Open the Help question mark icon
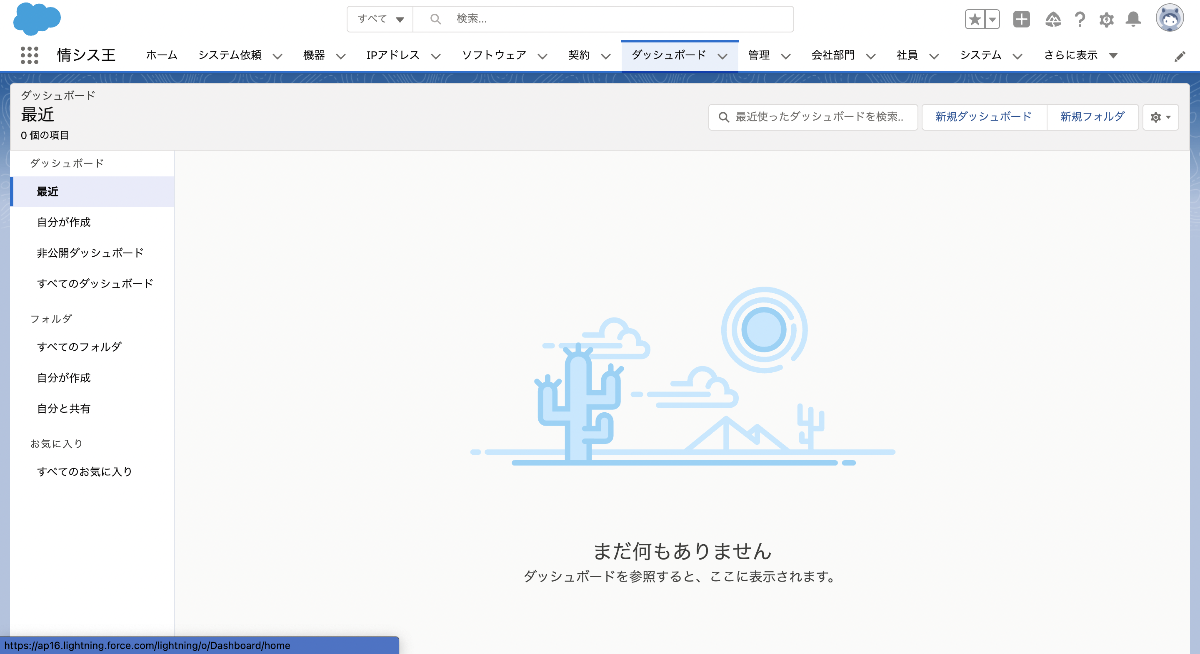 (x=1080, y=19)
